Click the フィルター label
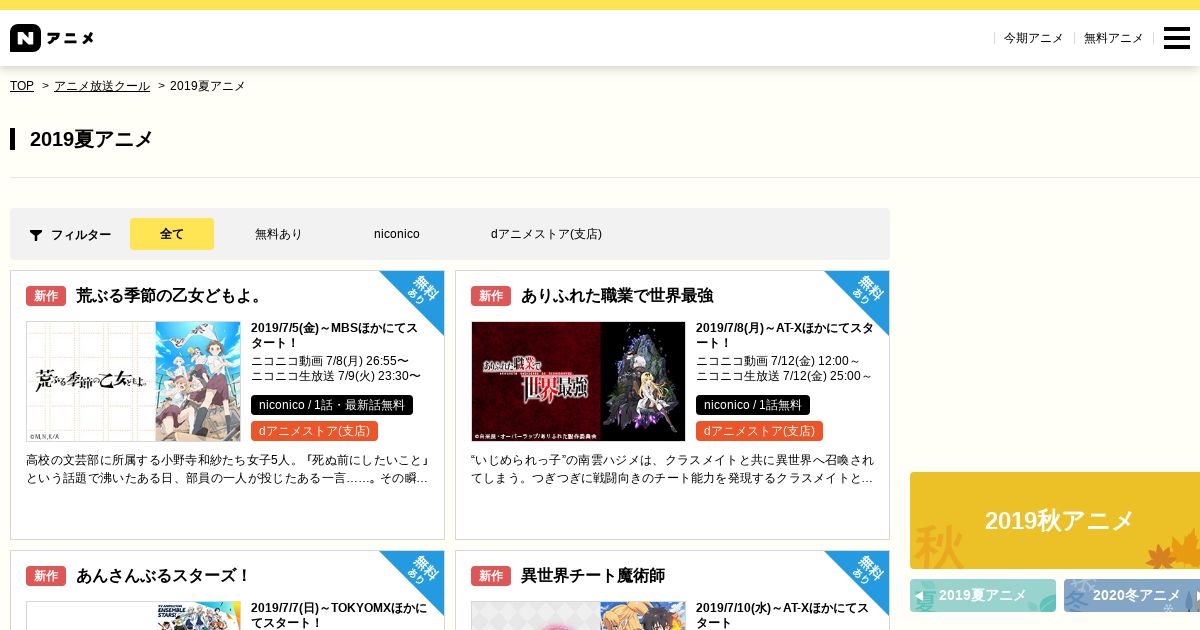1200x630 pixels. tap(81, 235)
